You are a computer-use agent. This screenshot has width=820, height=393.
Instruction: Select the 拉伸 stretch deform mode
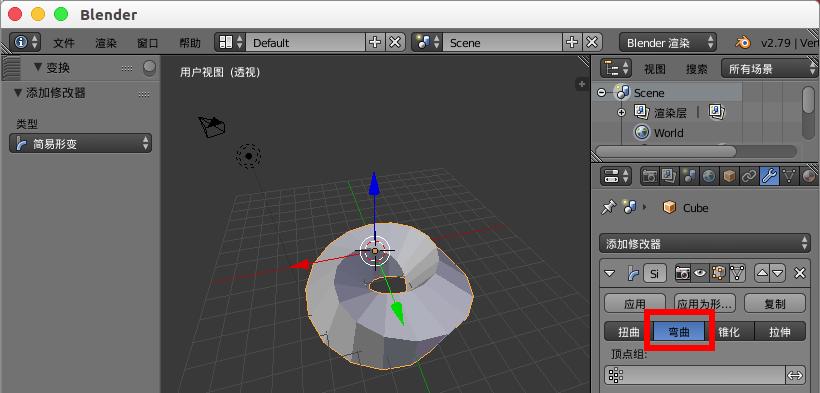(780, 332)
